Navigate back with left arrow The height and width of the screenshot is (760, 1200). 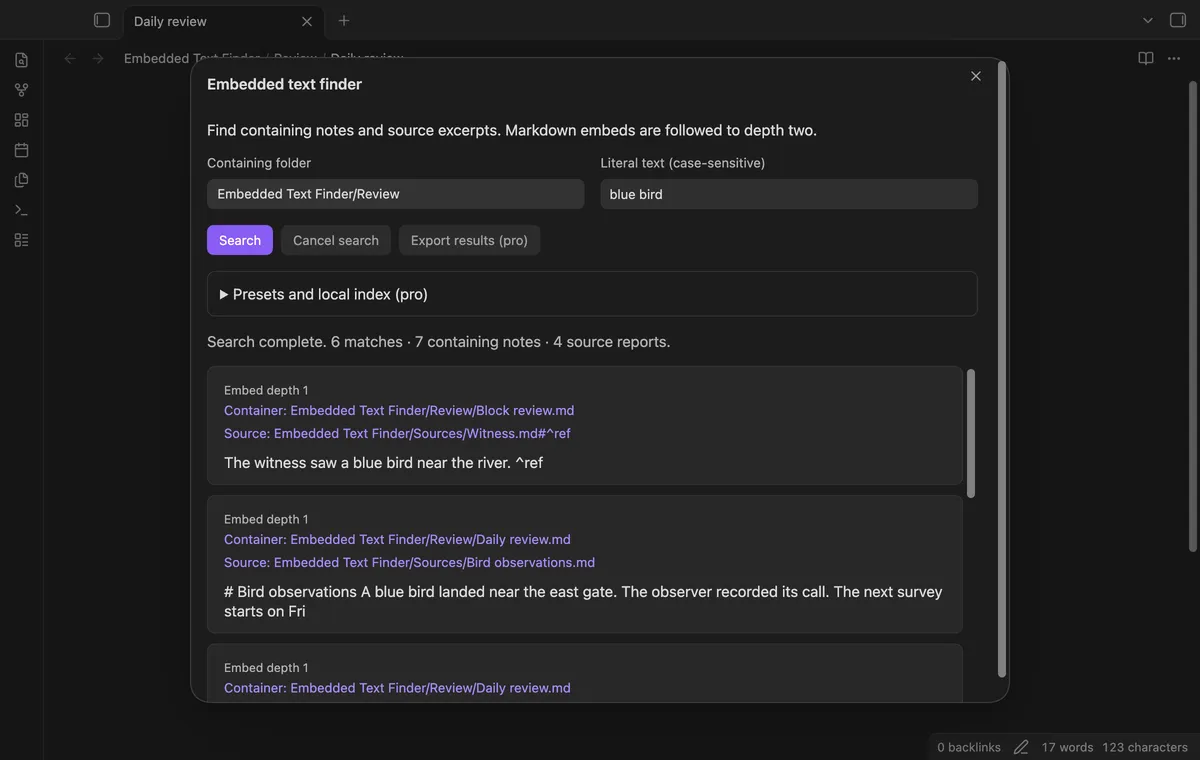click(x=70, y=58)
